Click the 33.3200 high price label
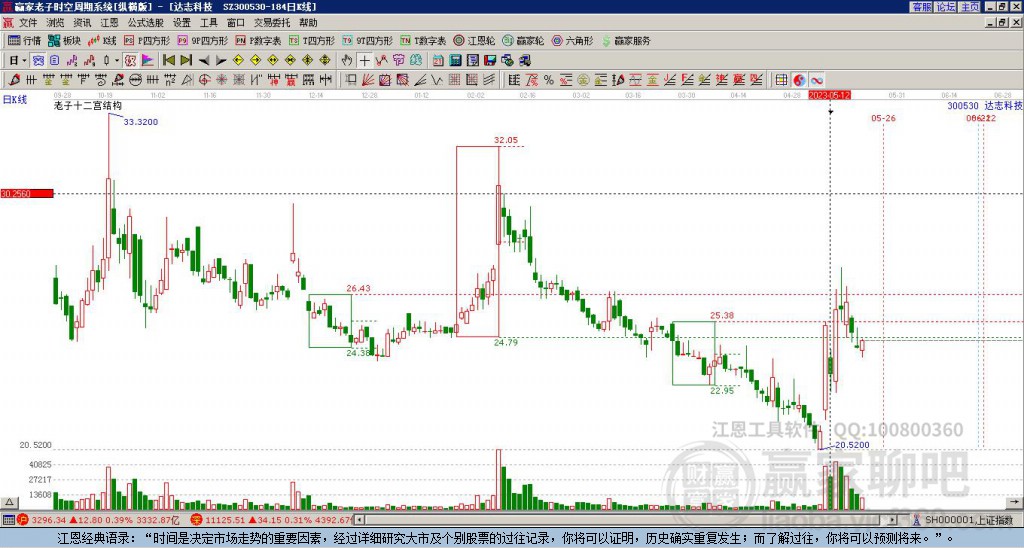The image size is (1024, 548). 140,121
